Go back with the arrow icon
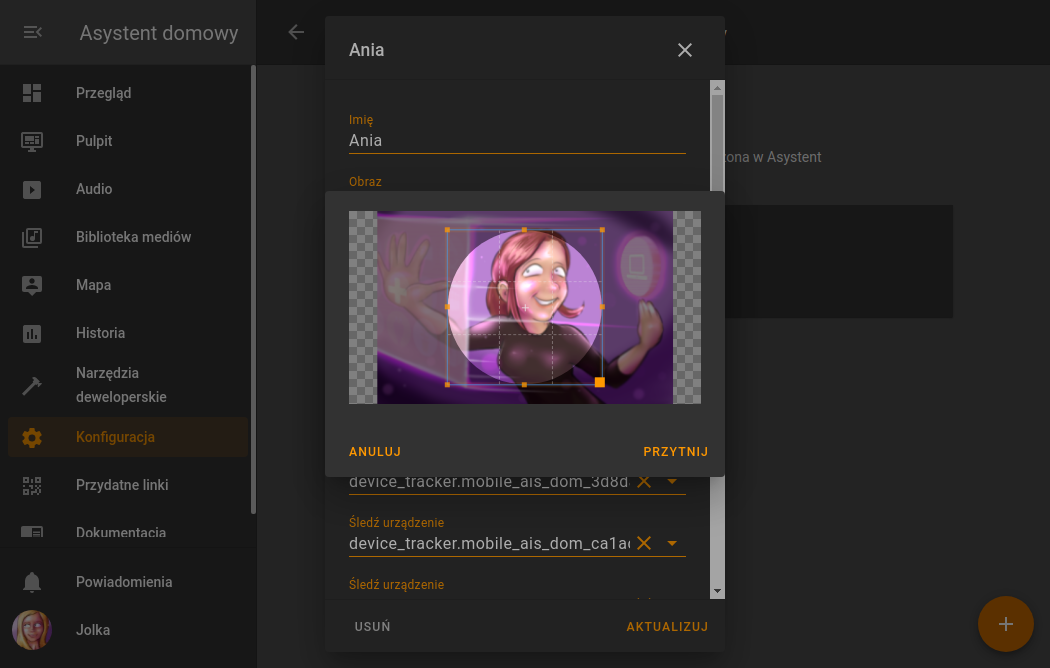Screen dimensions: 1050x668 pyautogui.click(x=296, y=31)
